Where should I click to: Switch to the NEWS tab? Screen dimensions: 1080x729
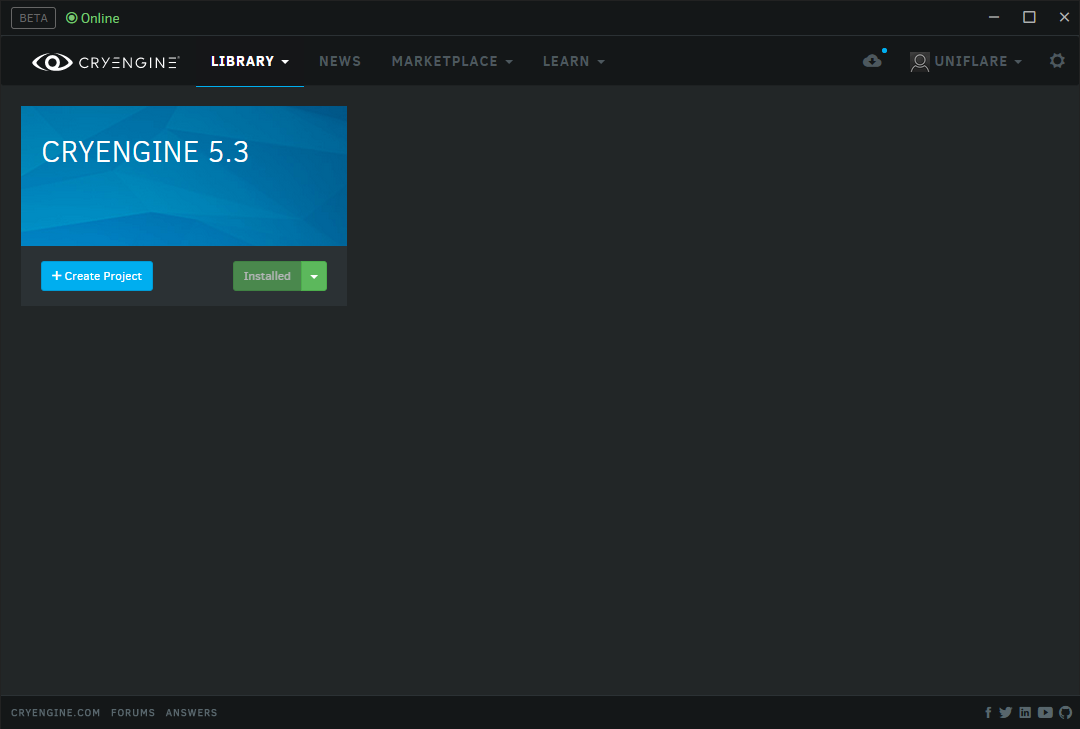[340, 61]
